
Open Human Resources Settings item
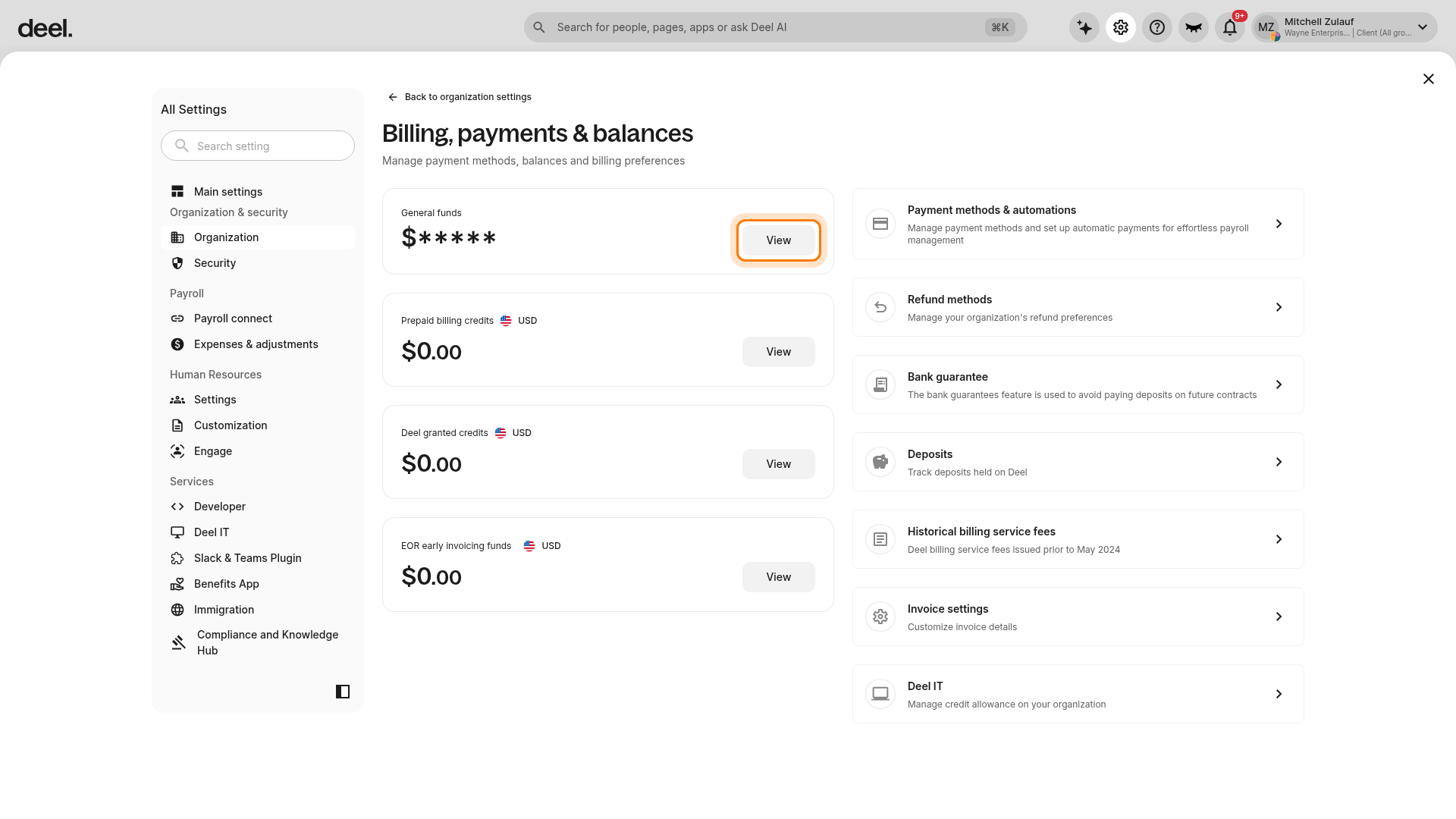point(258,400)
